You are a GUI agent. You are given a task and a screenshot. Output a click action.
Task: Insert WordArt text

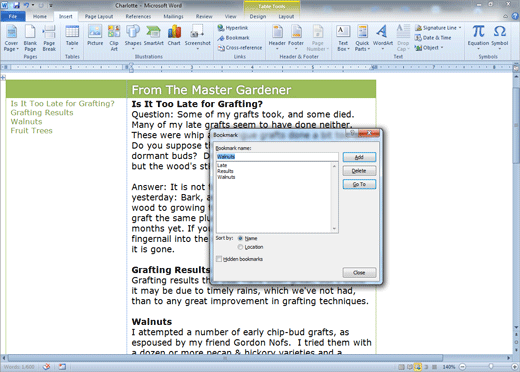click(382, 38)
